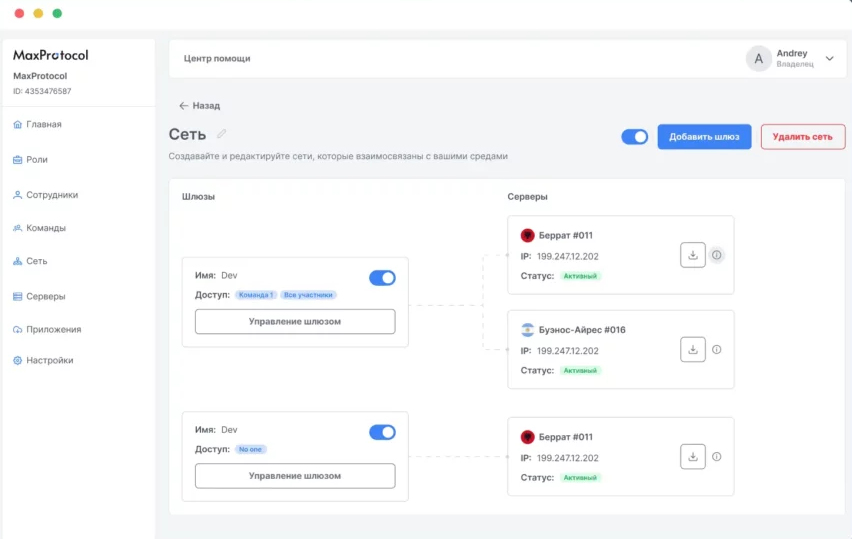Show info for top Беррат #011 server

point(717,255)
